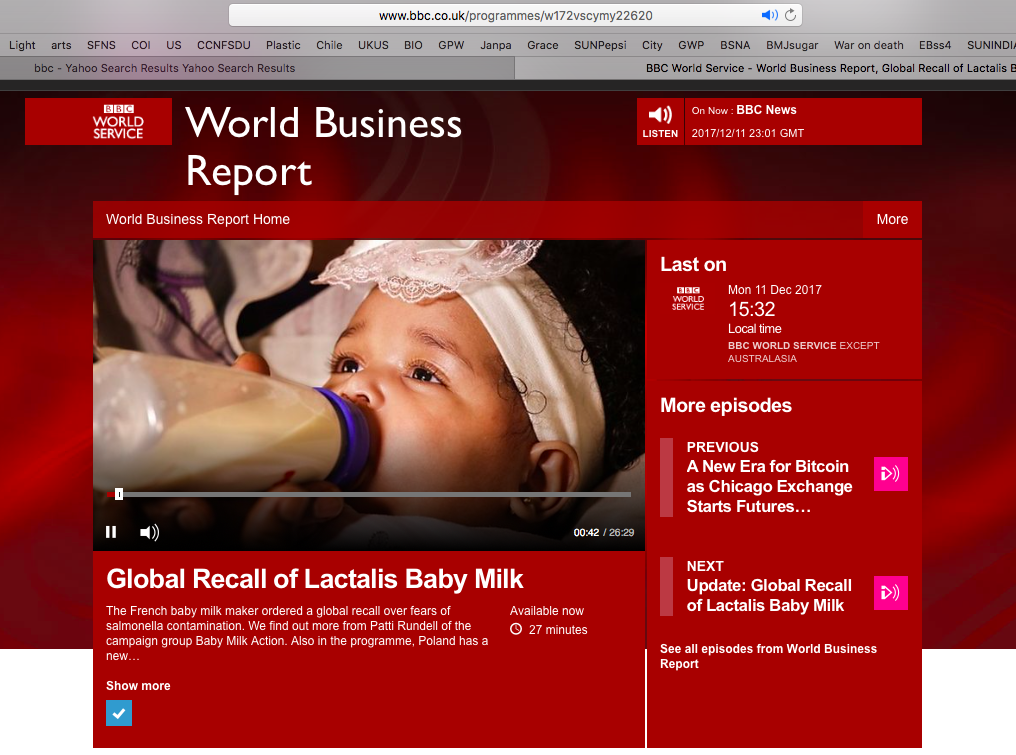Reload the page using the address bar reload icon
The height and width of the screenshot is (755, 1016).
point(791,15)
